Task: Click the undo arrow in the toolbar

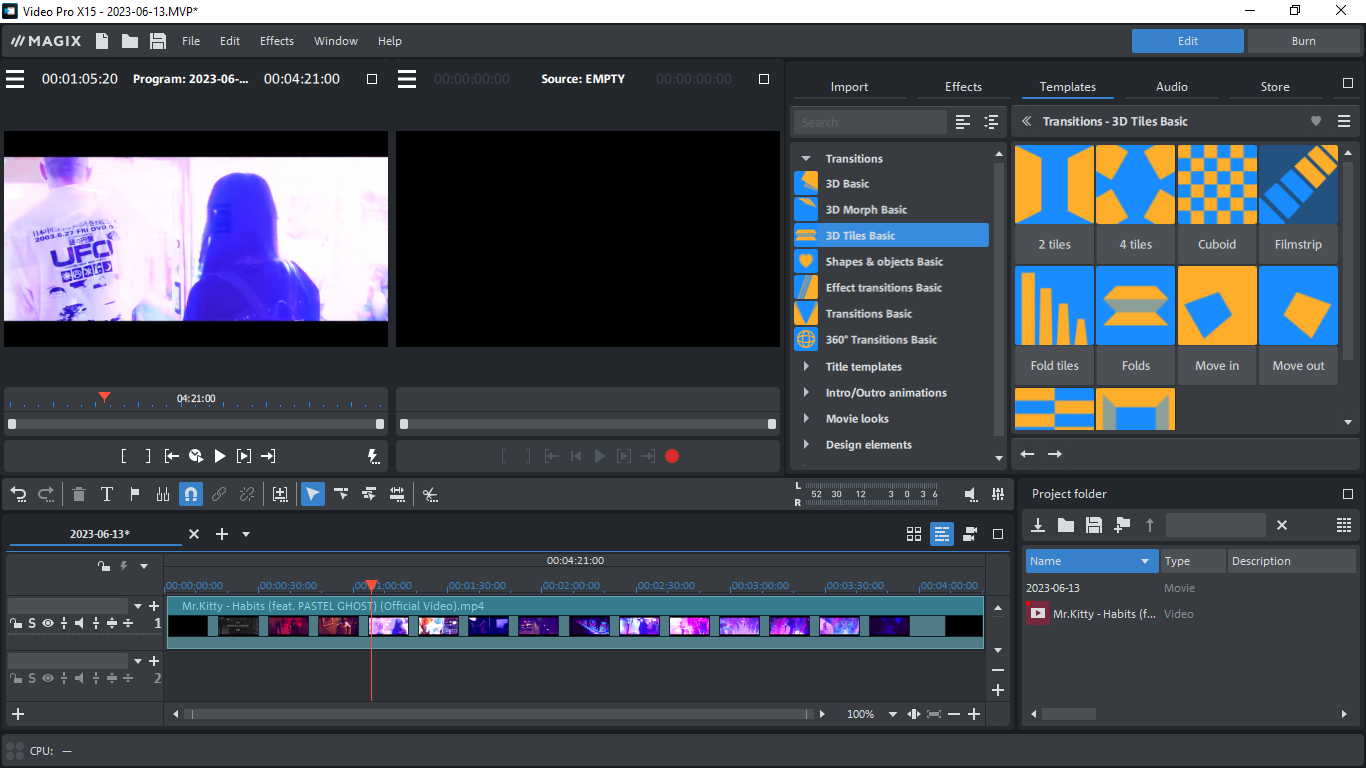Action: point(18,494)
